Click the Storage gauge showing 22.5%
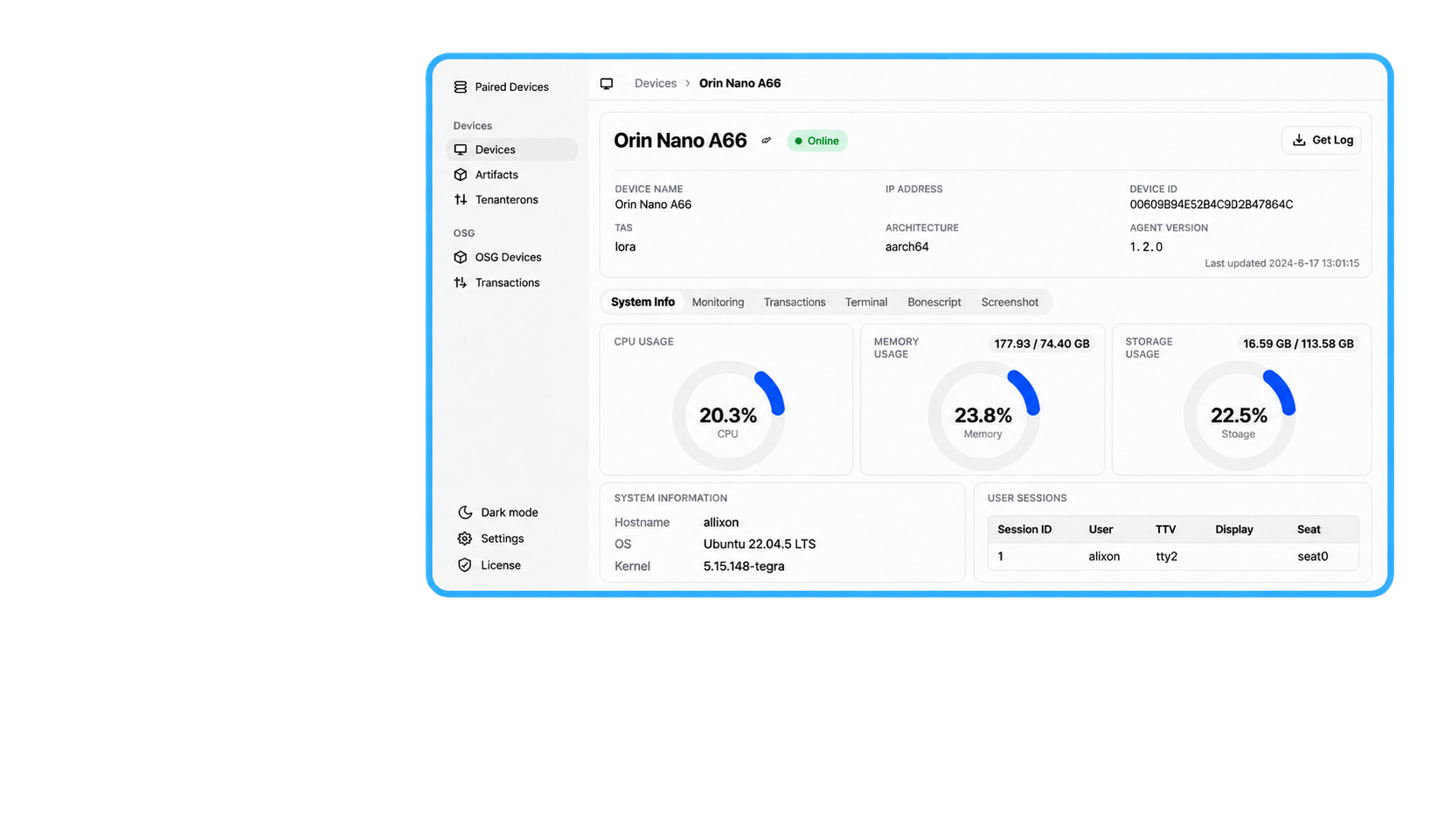The image size is (1431, 840). tap(1239, 416)
